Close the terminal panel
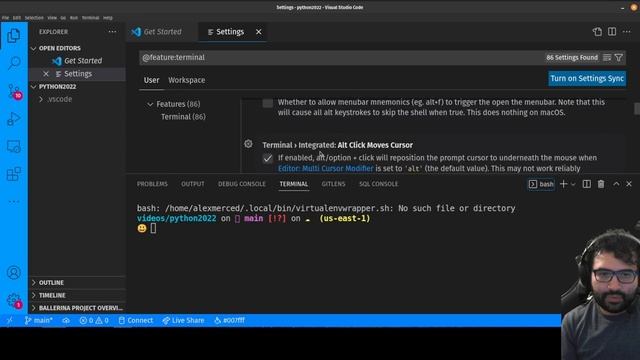This screenshot has height=360, width=640. pyautogui.click(x=629, y=184)
